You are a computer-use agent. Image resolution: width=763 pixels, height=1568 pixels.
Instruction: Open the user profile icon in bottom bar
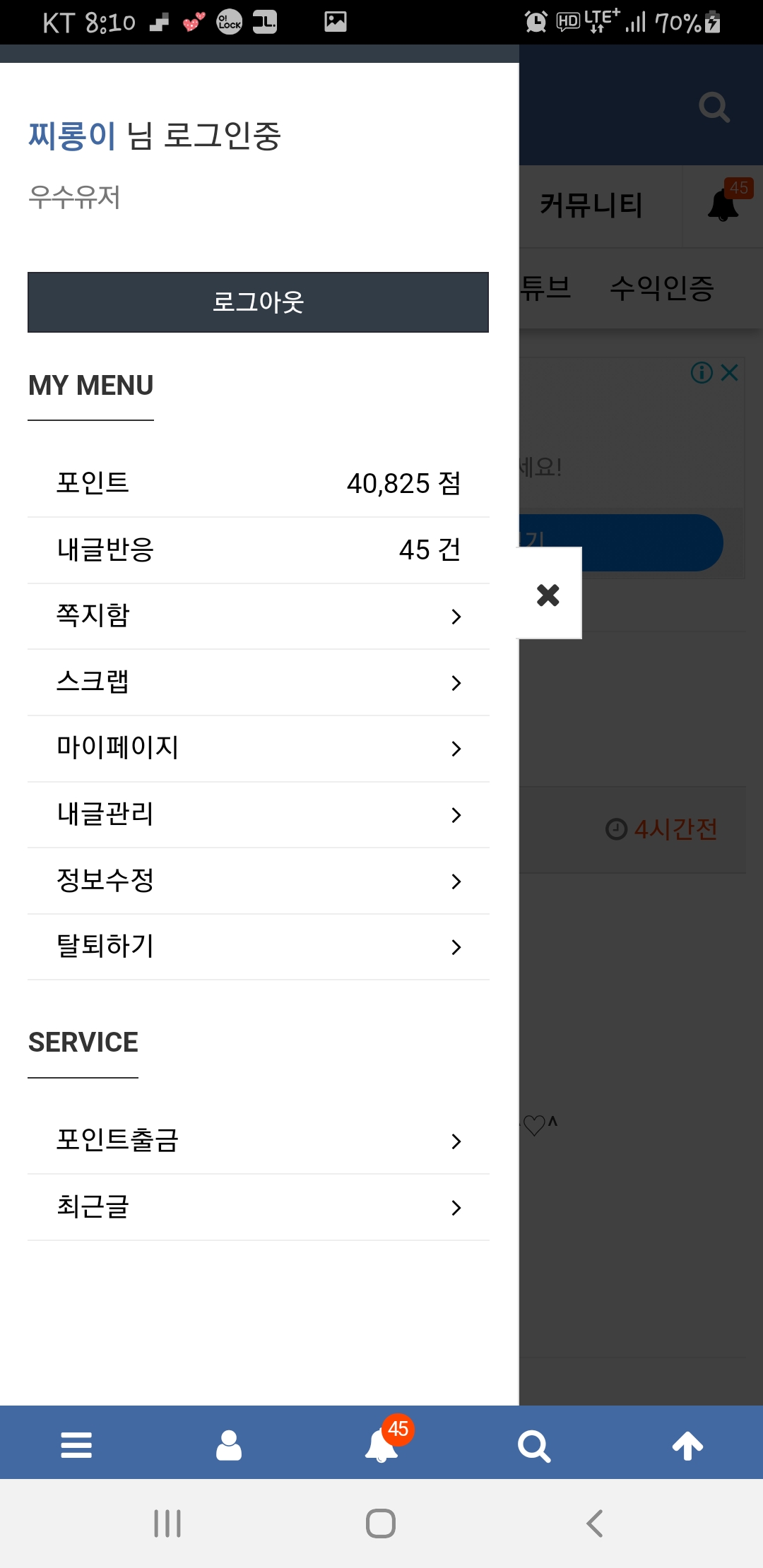(x=229, y=1444)
